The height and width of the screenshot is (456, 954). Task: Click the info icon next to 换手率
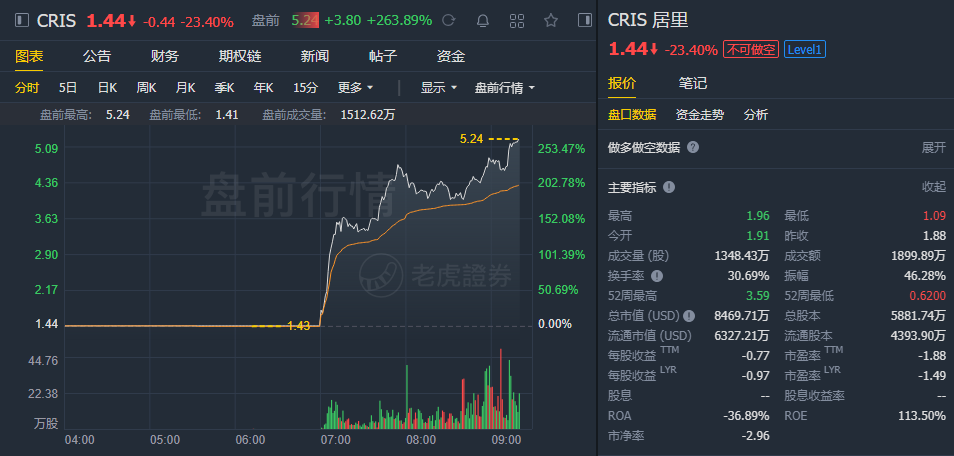[x=657, y=275]
